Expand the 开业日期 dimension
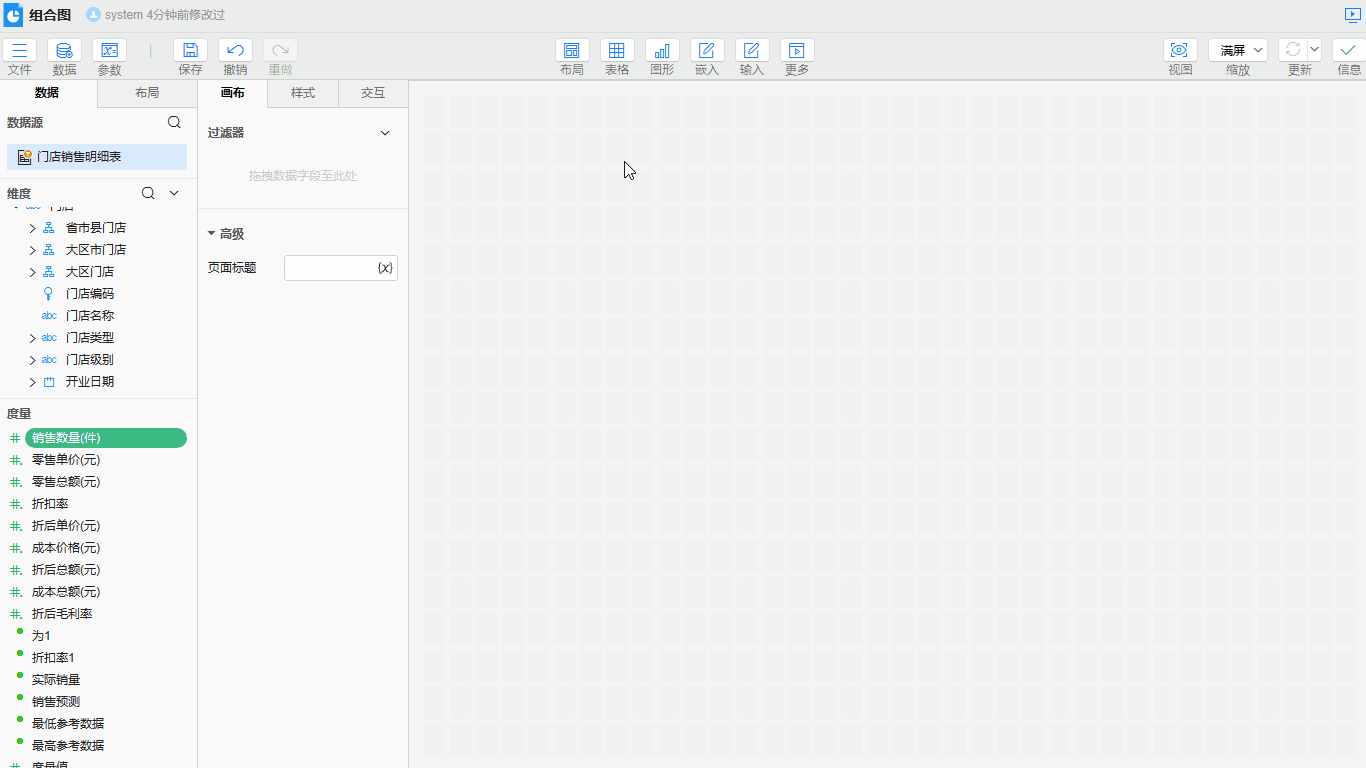Screen dimensions: 1366x768 [32, 382]
